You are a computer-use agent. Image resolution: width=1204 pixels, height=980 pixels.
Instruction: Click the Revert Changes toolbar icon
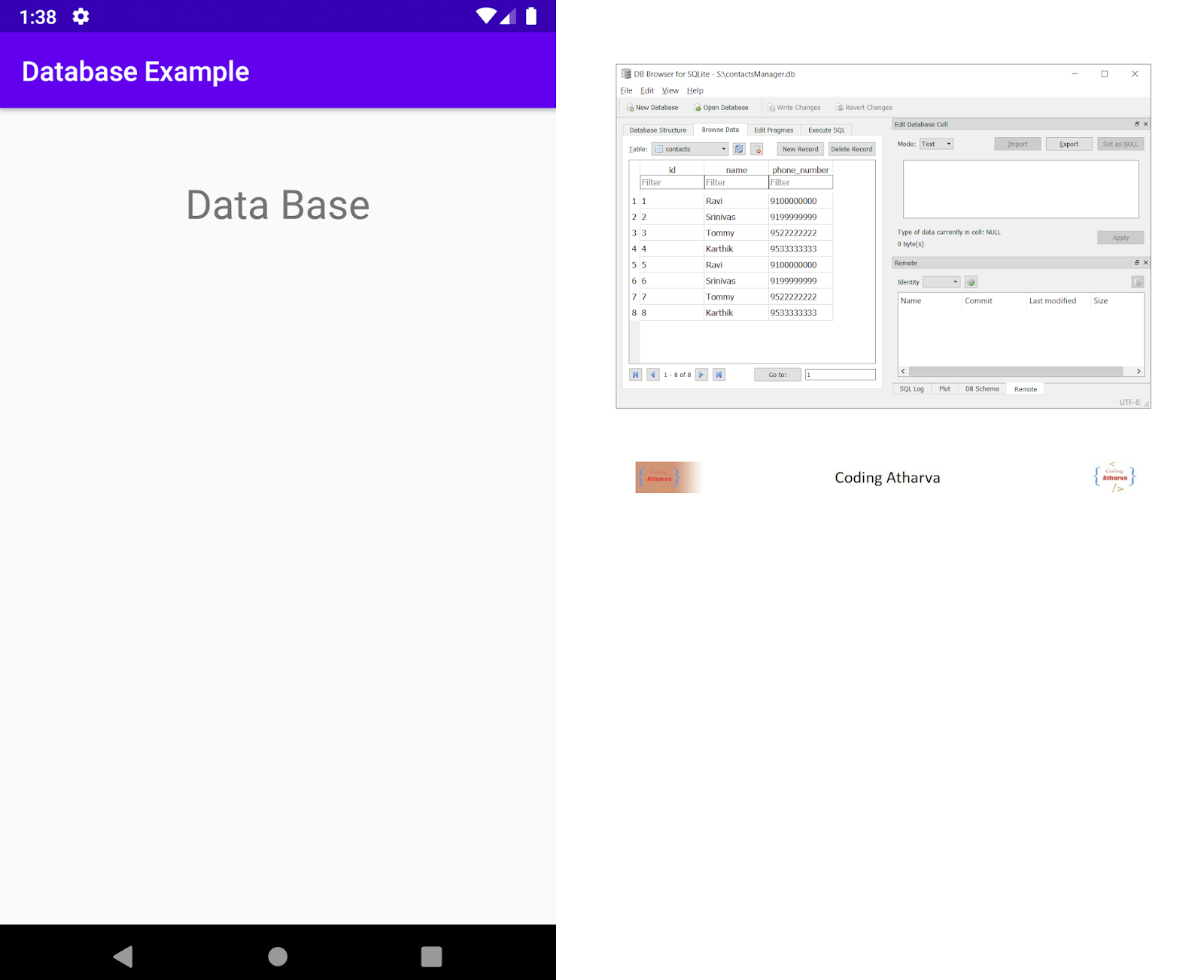[x=839, y=108]
